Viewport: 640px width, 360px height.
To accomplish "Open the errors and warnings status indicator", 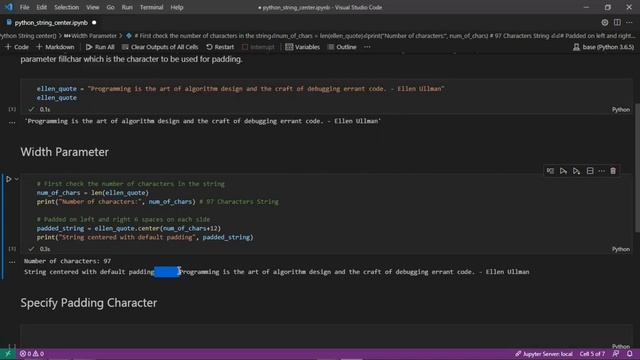I will tap(32, 354).
